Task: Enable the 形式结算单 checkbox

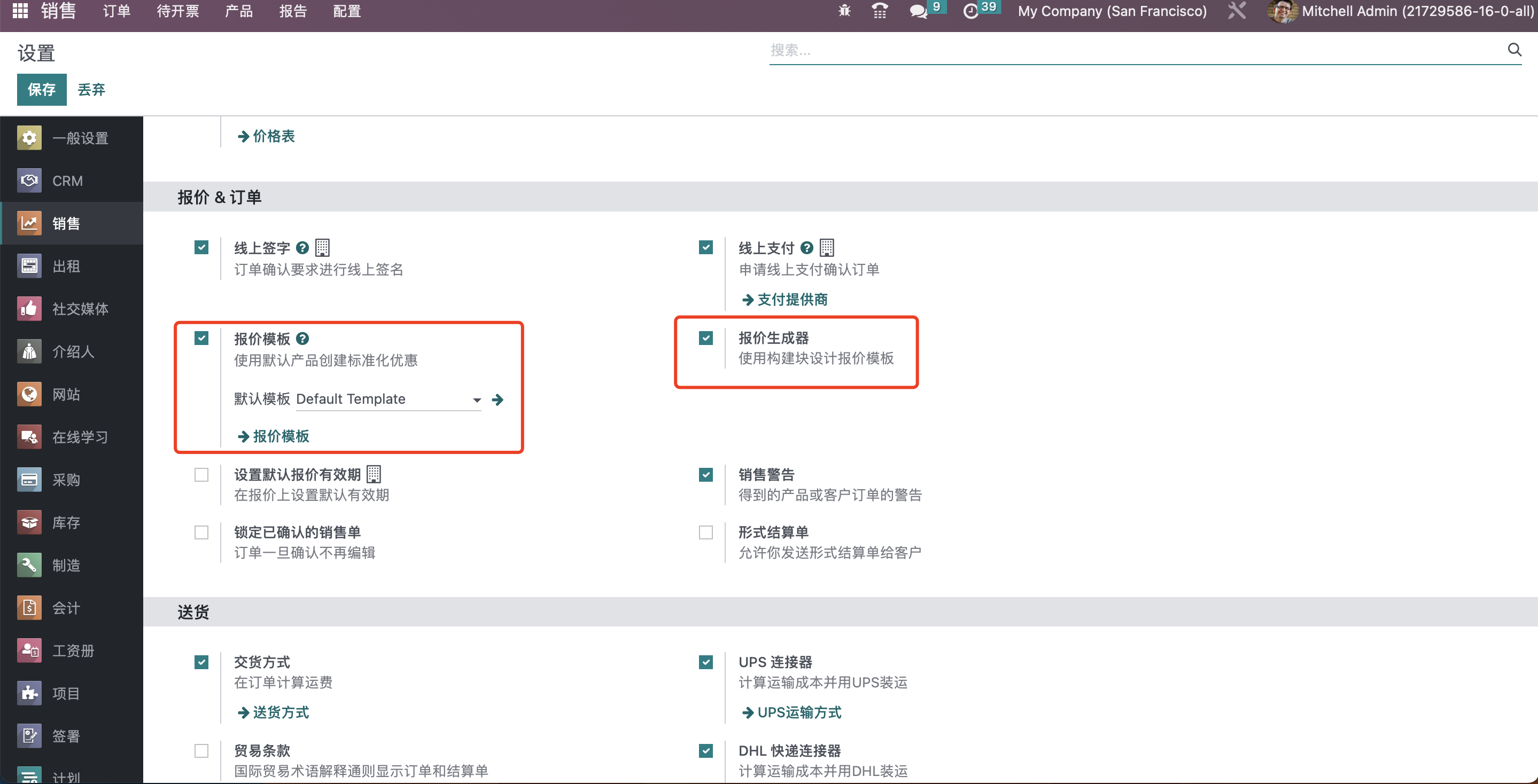Action: (x=706, y=532)
